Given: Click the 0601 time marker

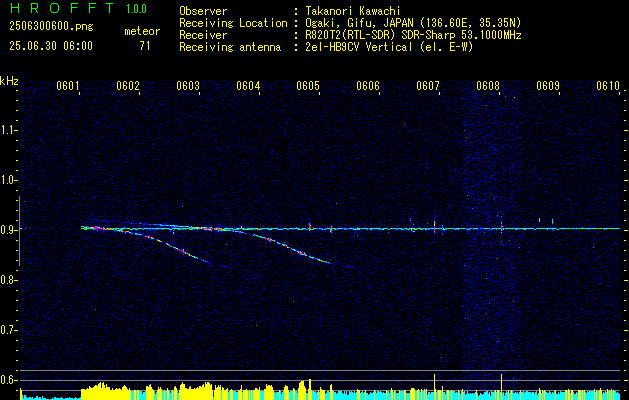Looking at the screenshot, I should [68, 85].
